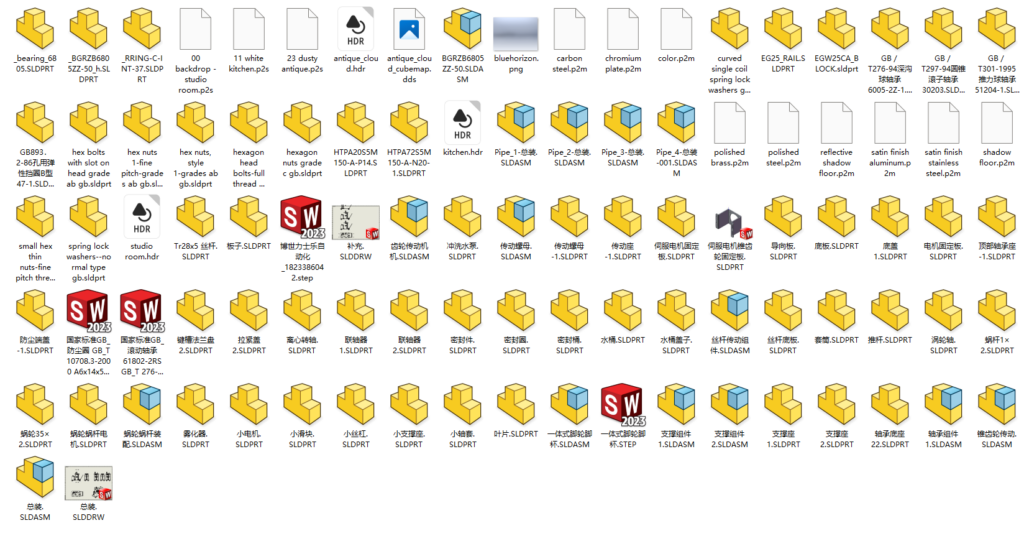The width and height of the screenshot is (1024, 546).
Task: Click the file name "叶片.SLDPRT"
Action: tap(516, 434)
